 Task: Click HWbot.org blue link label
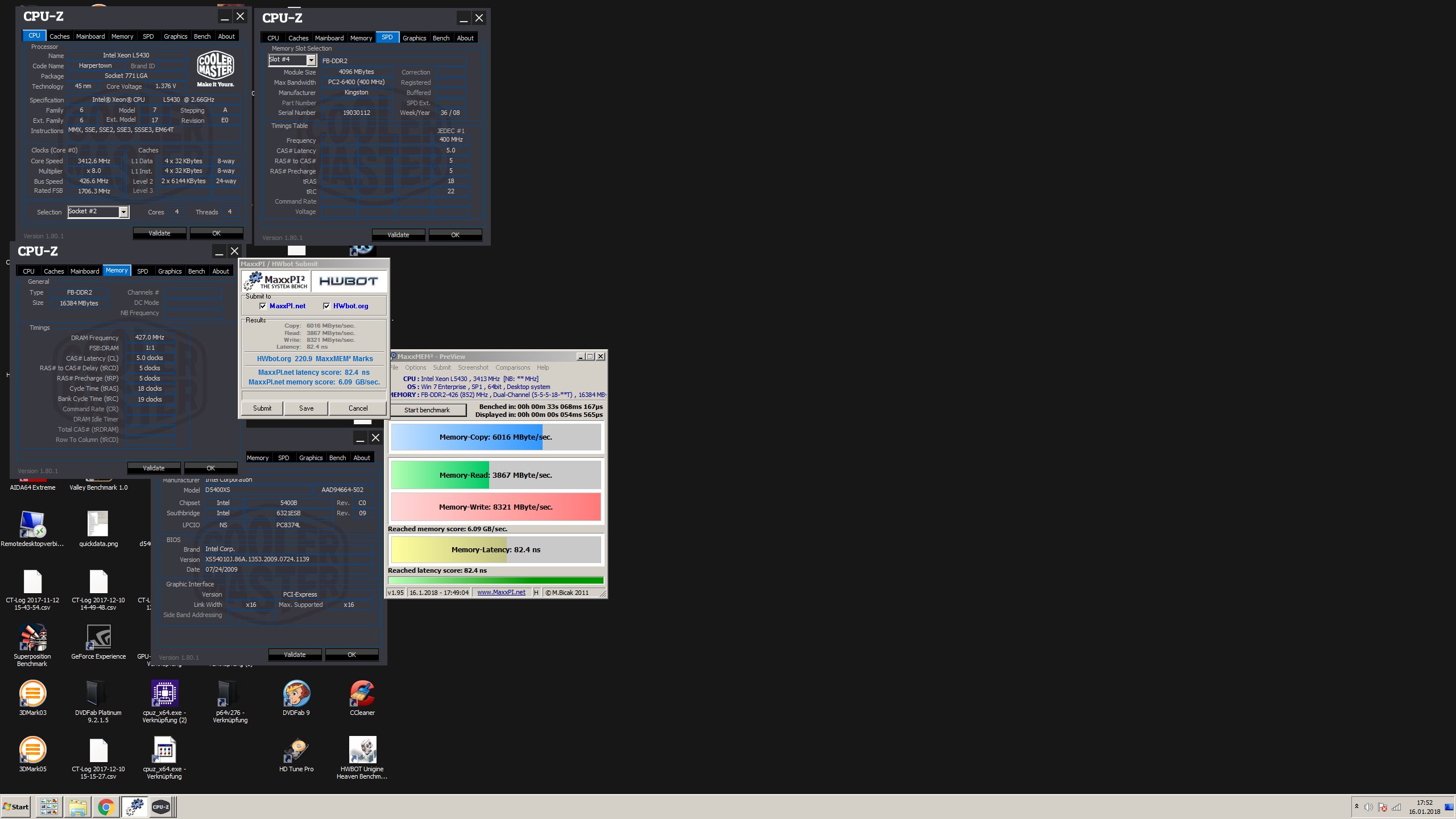(x=351, y=306)
